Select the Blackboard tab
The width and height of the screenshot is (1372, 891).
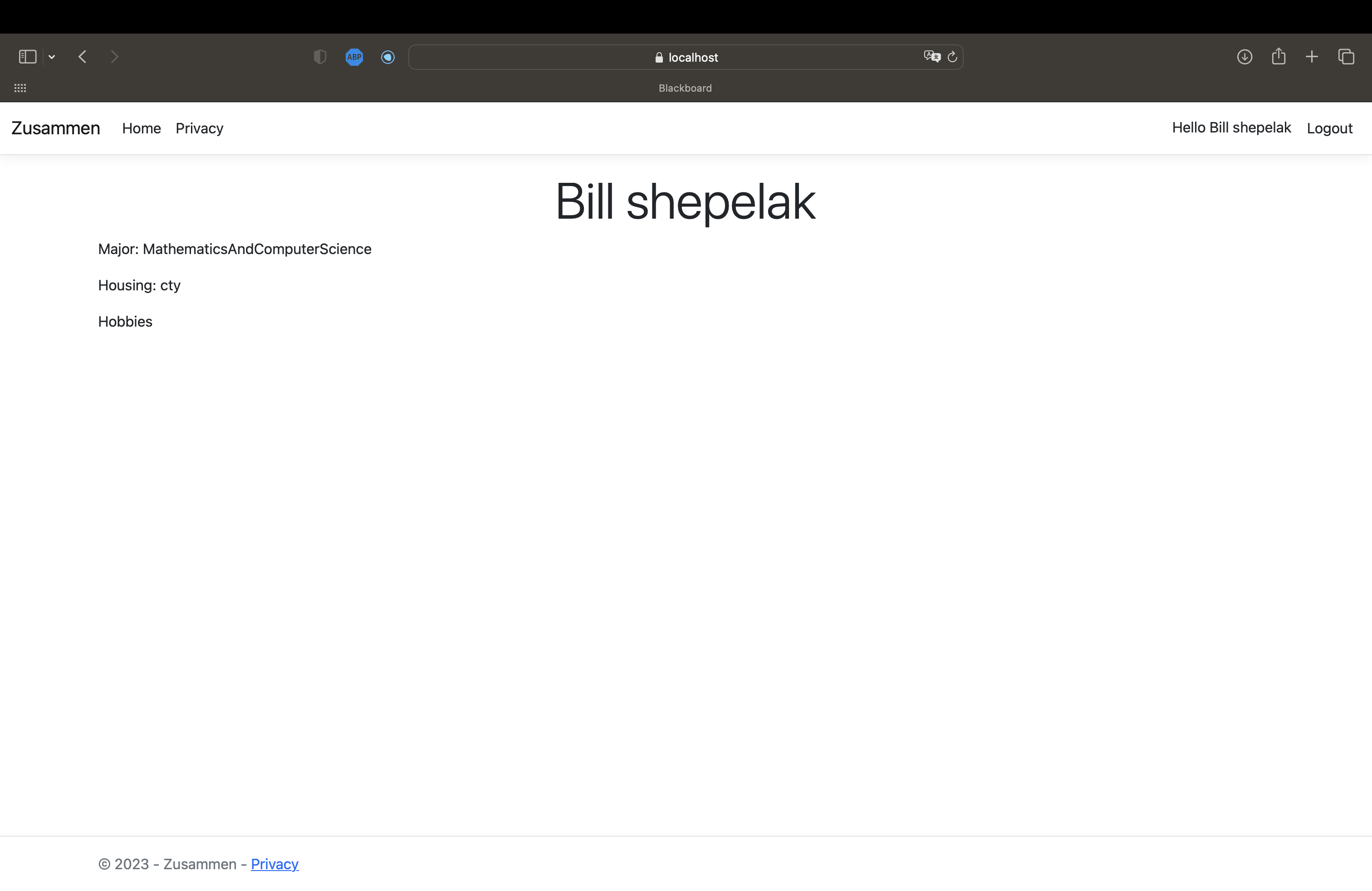685,88
